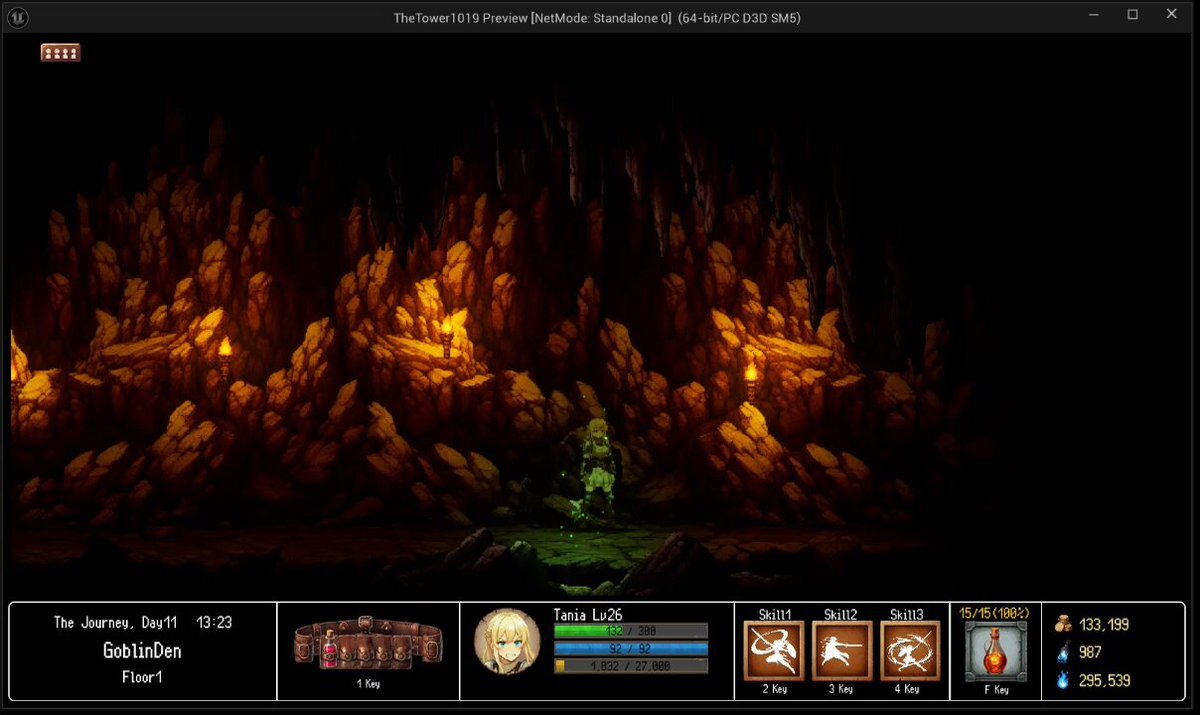Click the potion count 15/15(100%) label
Viewport: 1200px width, 715px height.
[994, 612]
